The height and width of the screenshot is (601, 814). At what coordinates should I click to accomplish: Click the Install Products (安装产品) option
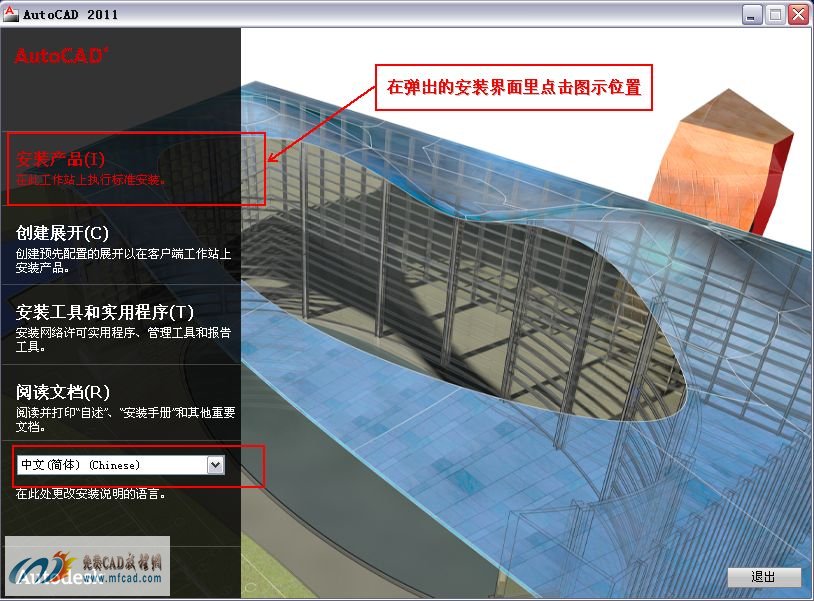(x=60, y=159)
